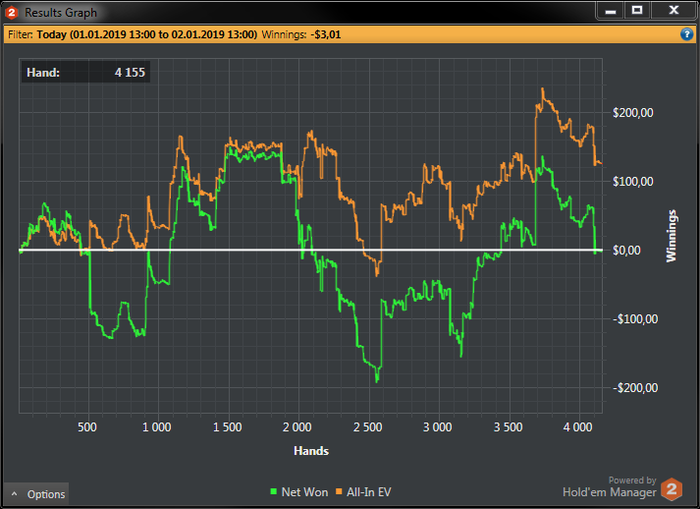Click the -$100,00 y-axis label
The image size is (700, 509).
pos(635,319)
